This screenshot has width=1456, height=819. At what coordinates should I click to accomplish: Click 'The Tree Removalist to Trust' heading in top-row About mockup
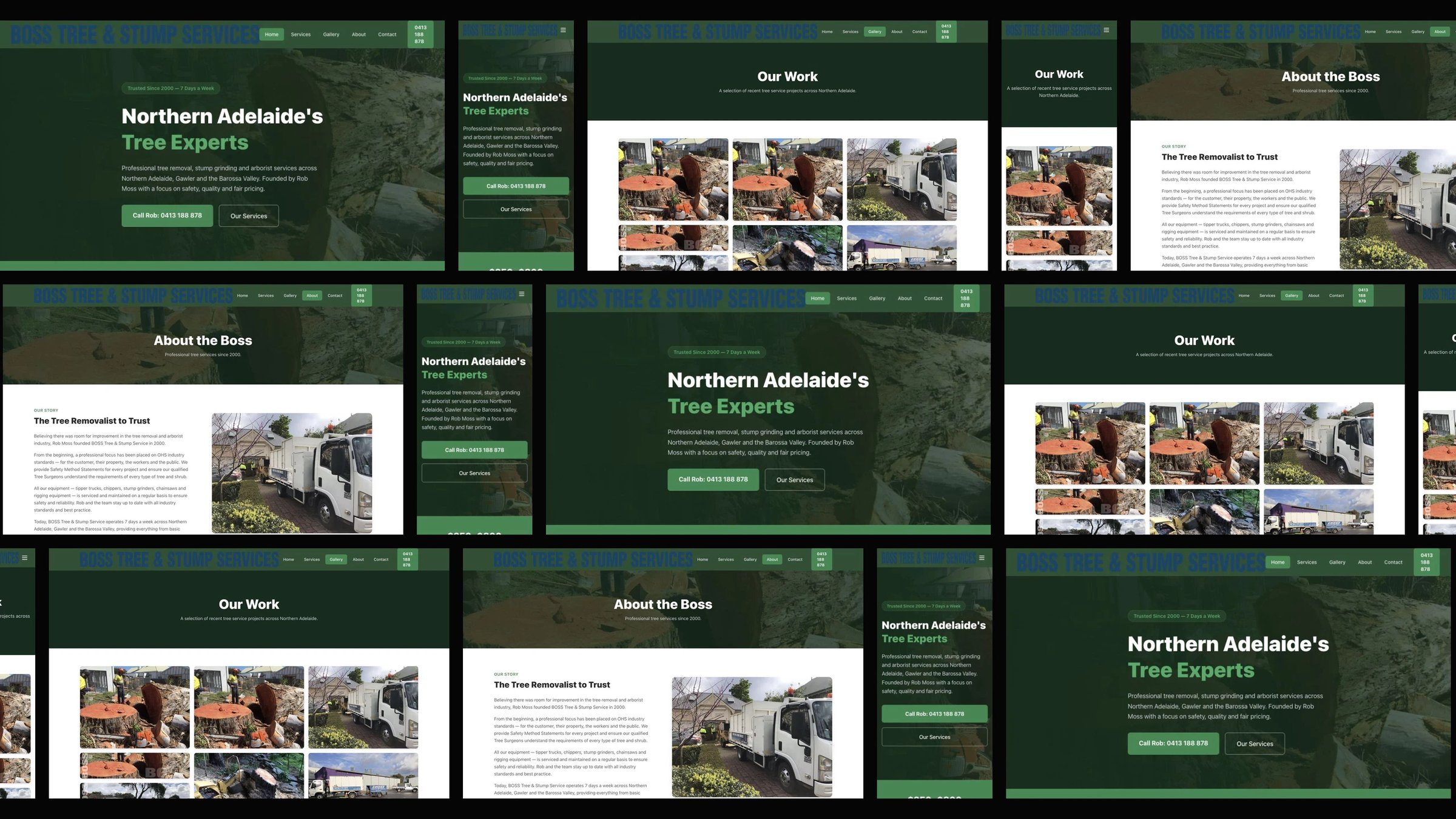coord(1219,157)
